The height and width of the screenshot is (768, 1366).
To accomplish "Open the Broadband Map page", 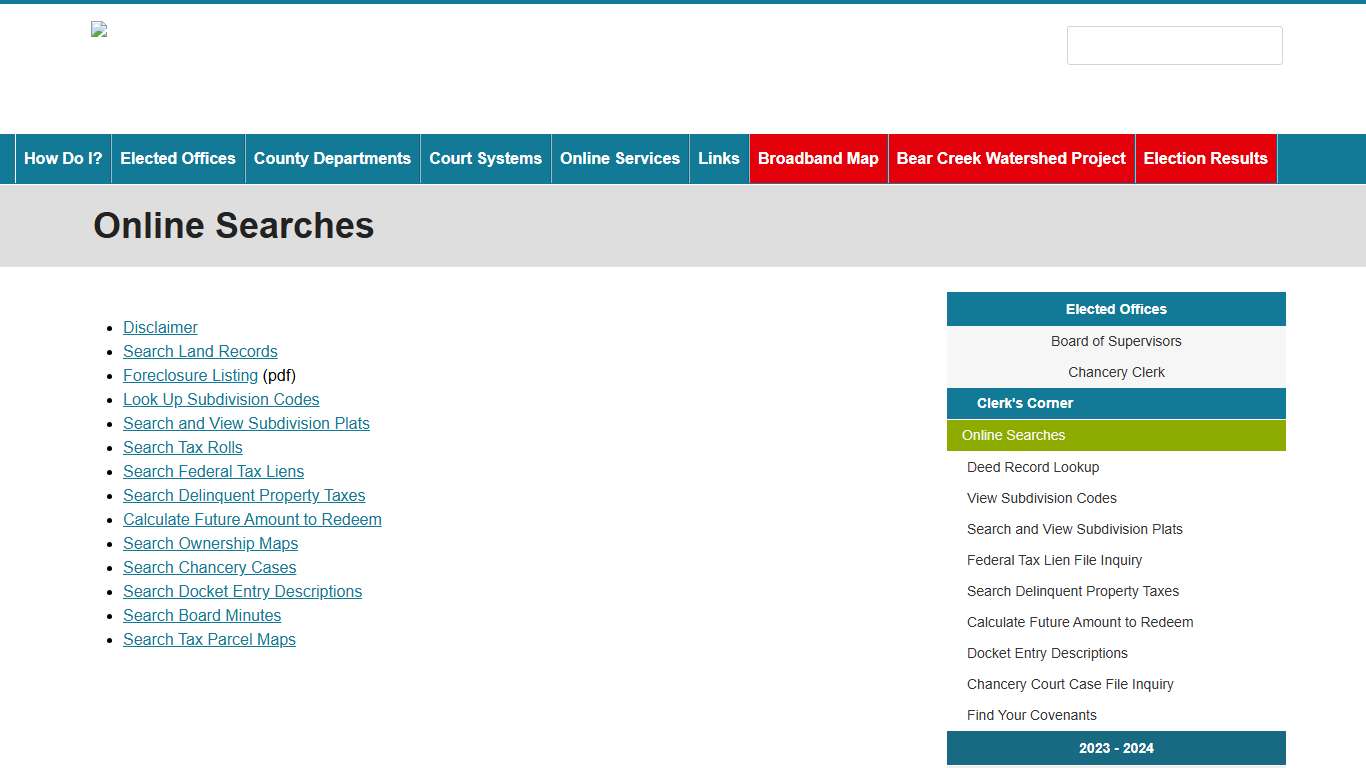I will [x=818, y=158].
